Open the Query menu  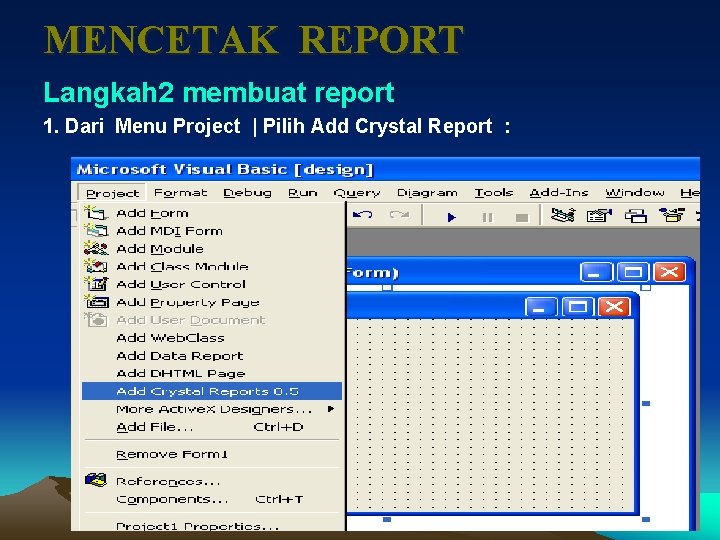(357, 193)
